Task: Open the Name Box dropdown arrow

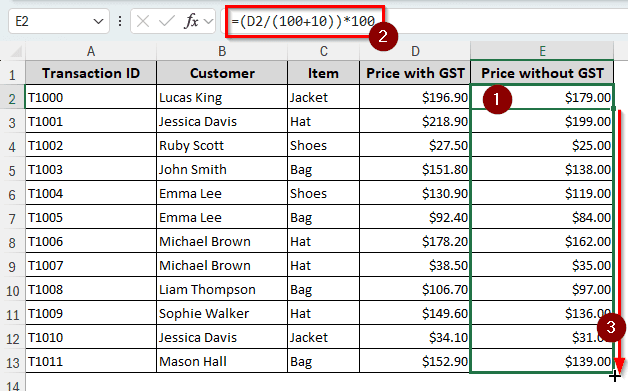Action: [x=98, y=21]
